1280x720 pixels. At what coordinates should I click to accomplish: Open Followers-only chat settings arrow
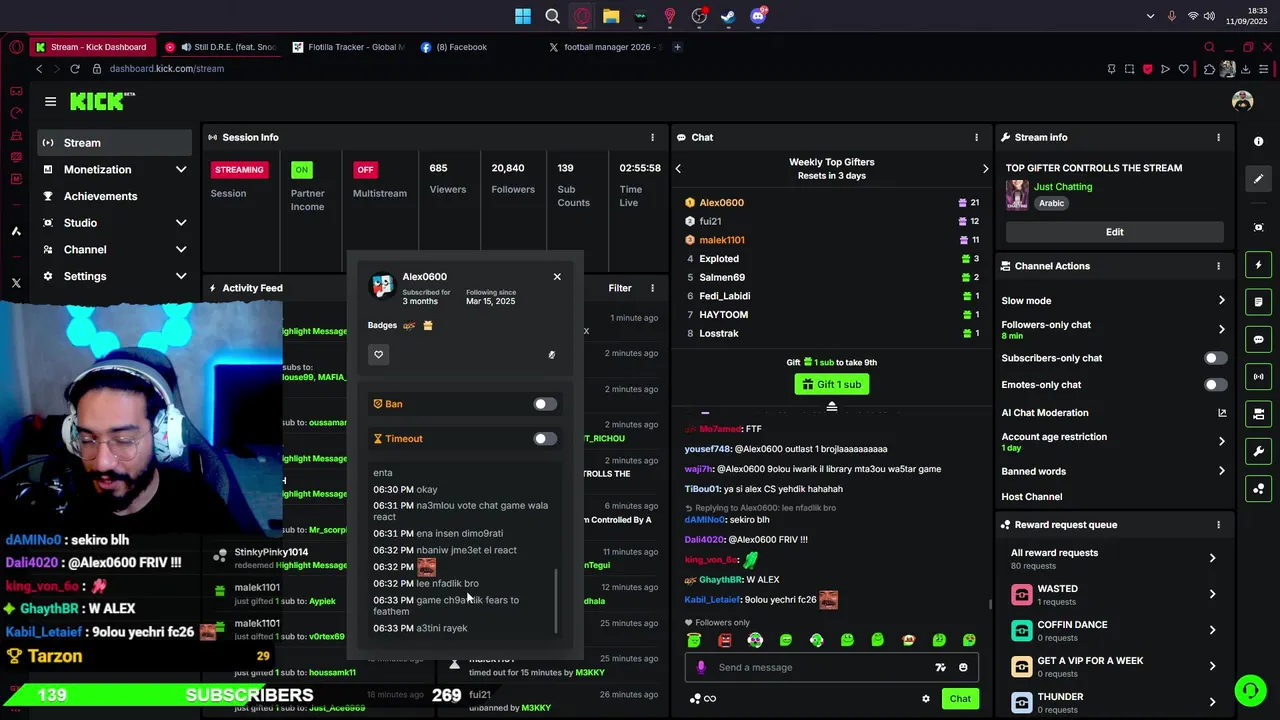1221,329
